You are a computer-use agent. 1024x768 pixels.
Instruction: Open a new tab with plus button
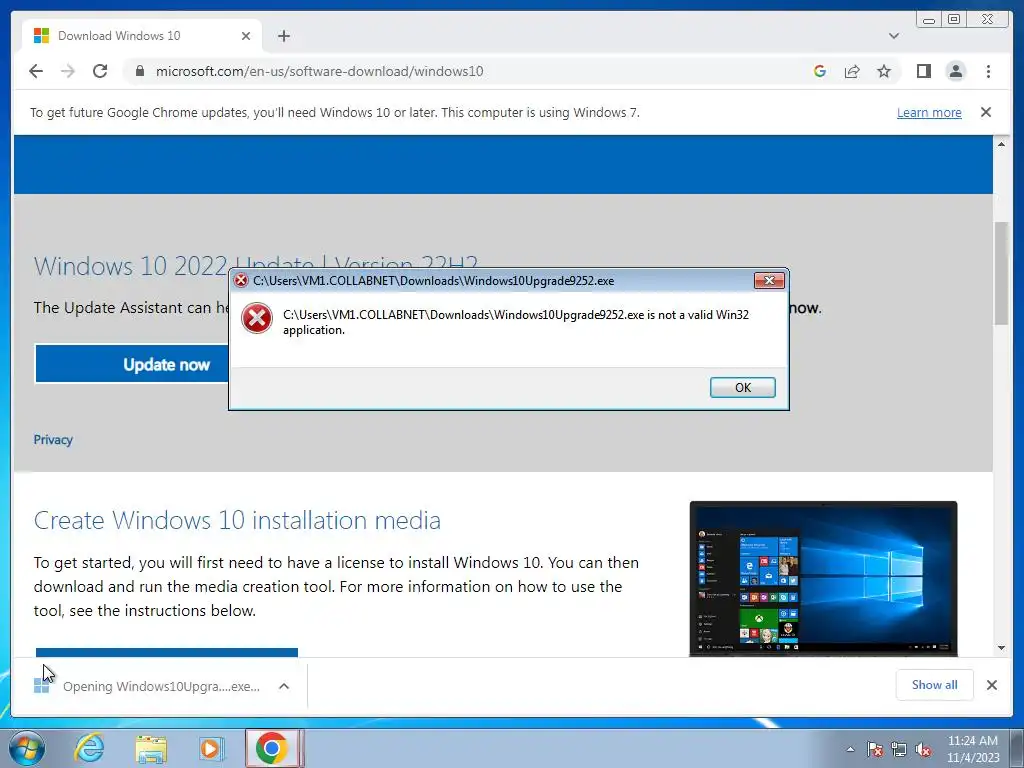click(x=283, y=36)
